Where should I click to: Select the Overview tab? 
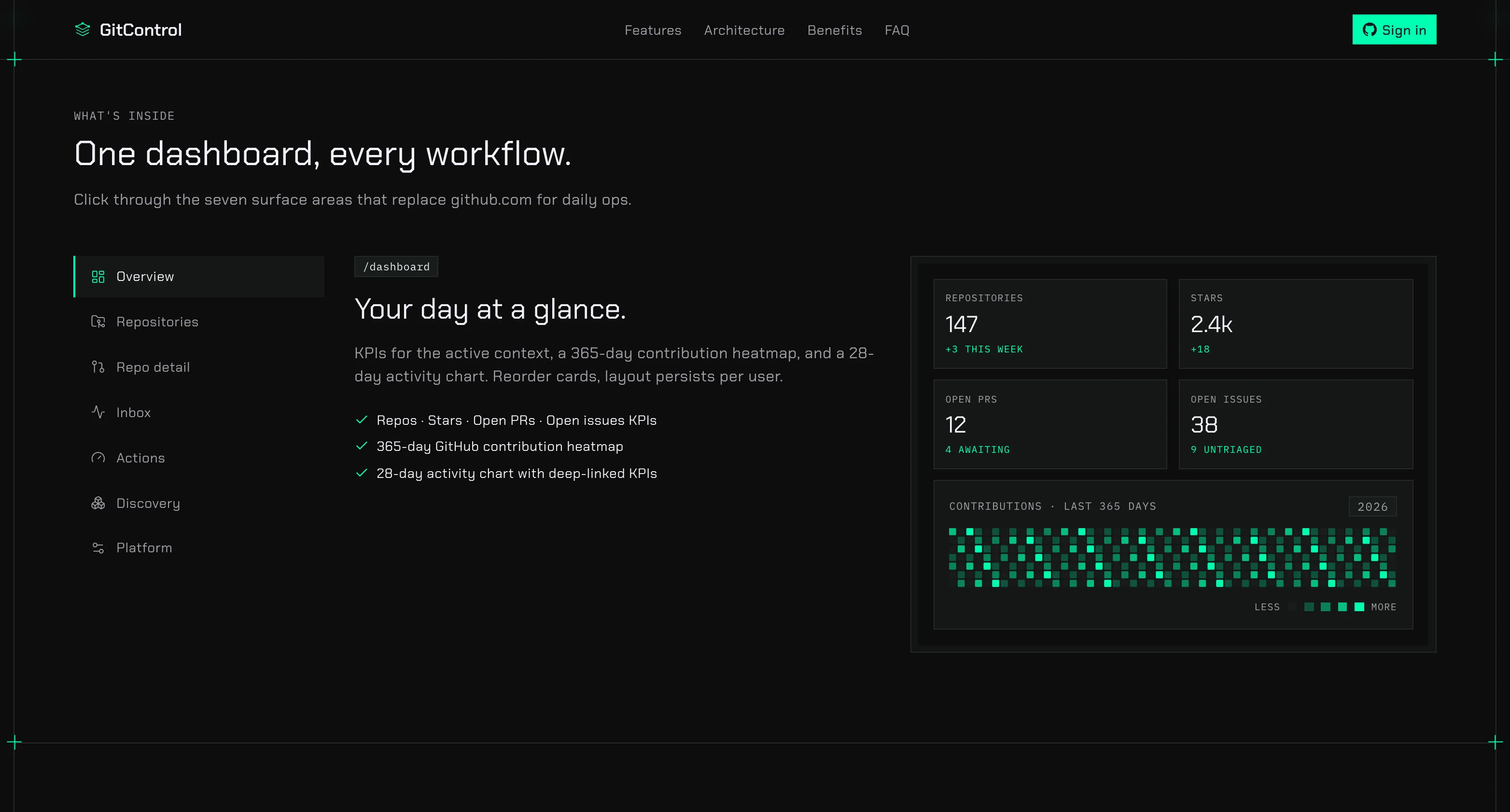[199, 277]
